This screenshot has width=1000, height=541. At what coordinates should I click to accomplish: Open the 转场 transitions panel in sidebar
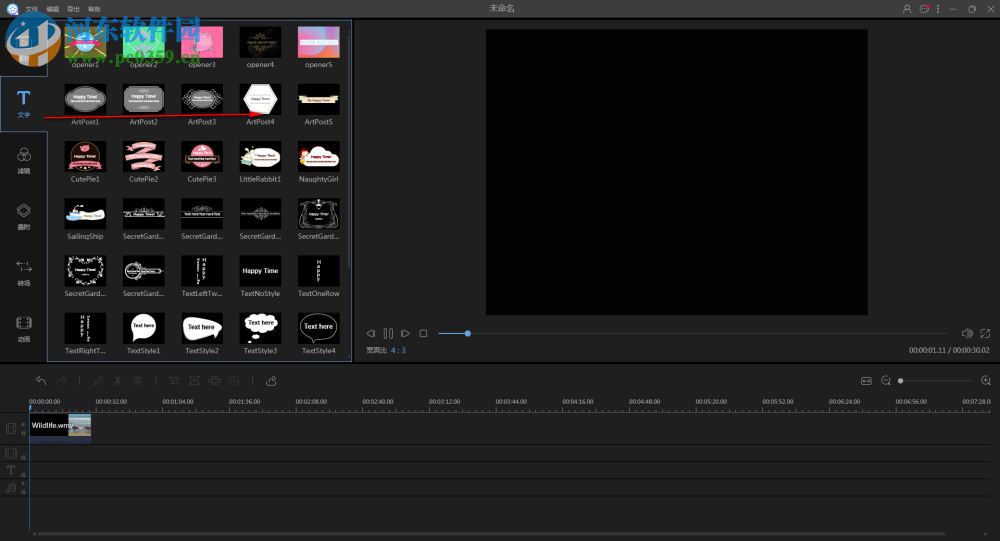(23, 272)
